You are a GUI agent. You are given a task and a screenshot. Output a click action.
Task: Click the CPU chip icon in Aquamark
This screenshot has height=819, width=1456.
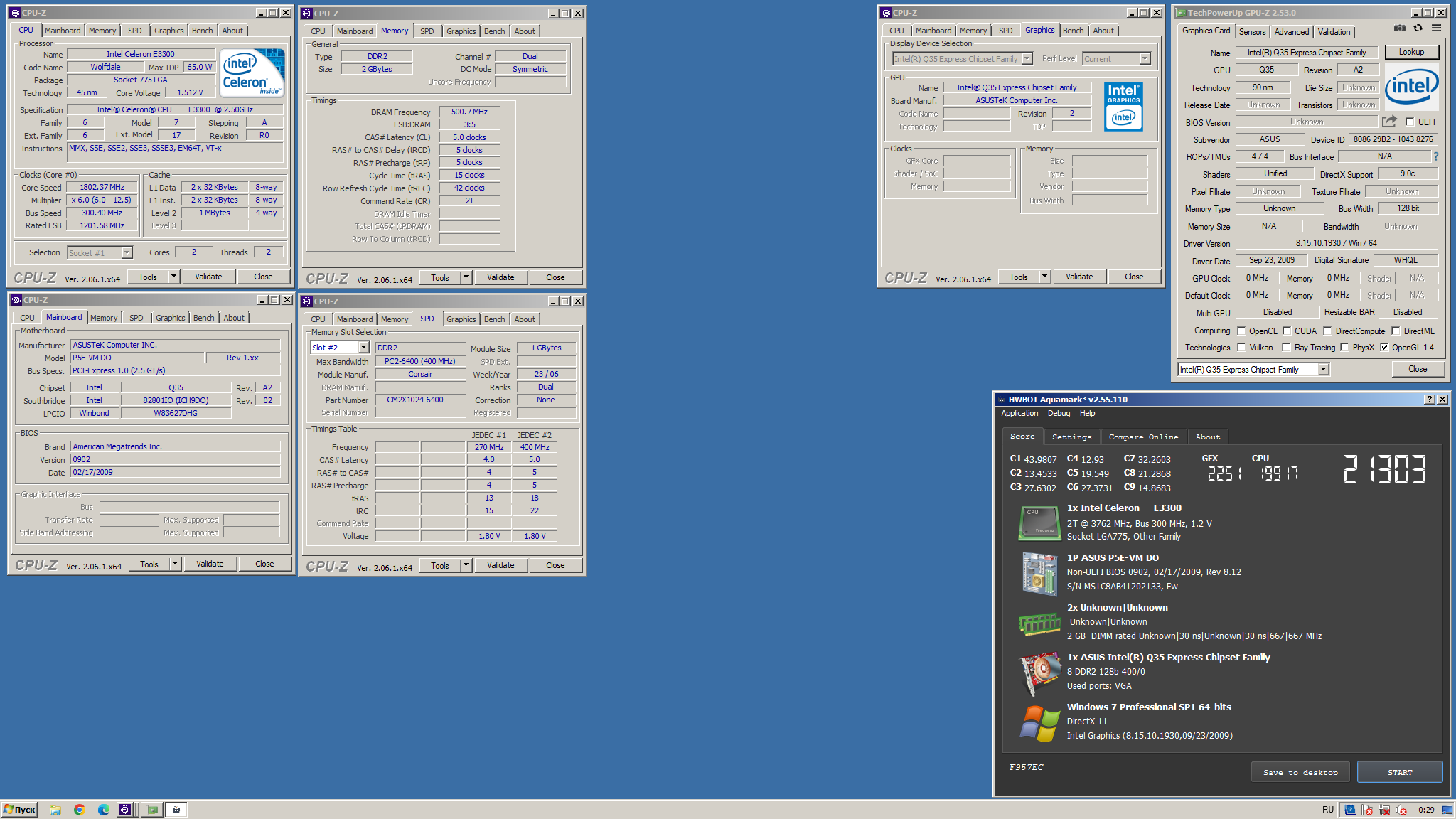point(1039,523)
